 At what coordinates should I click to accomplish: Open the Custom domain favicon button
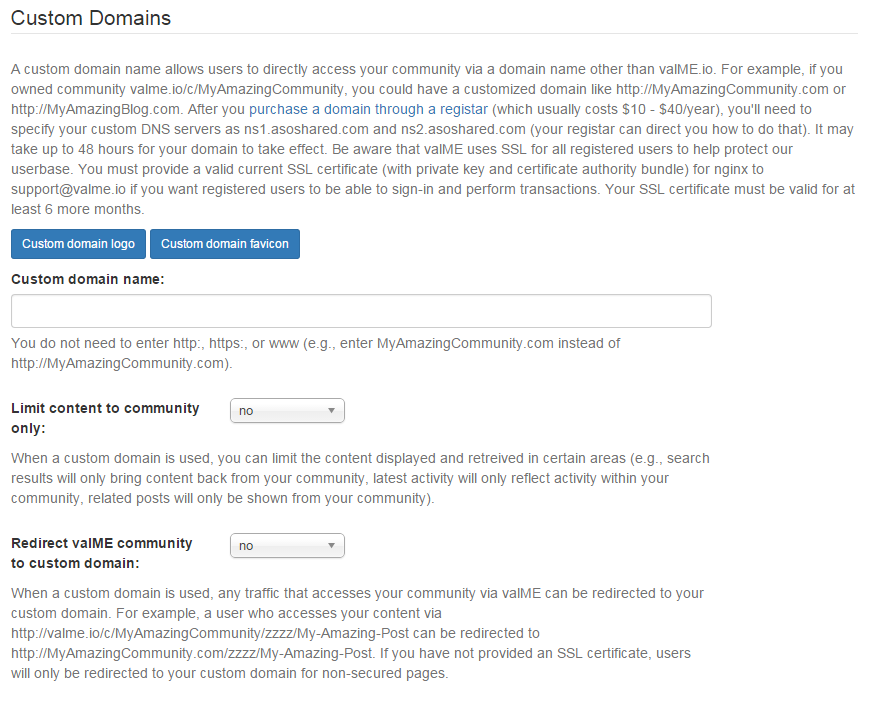[x=225, y=244]
